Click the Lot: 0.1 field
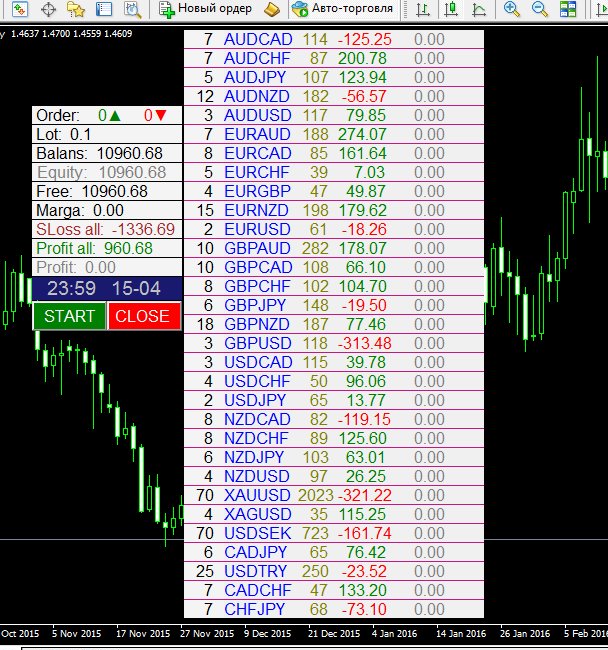This screenshot has height=650, width=608. tap(107, 134)
